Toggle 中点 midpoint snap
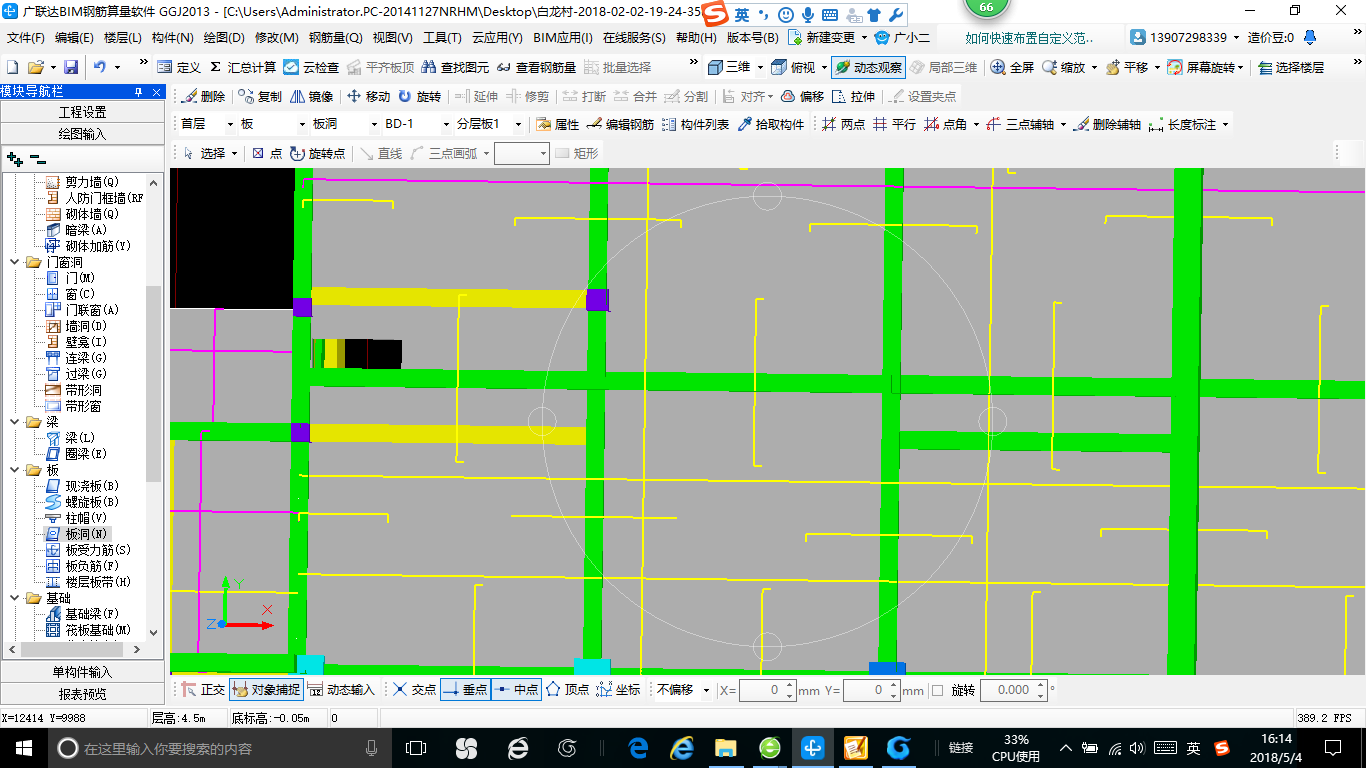 pos(516,689)
